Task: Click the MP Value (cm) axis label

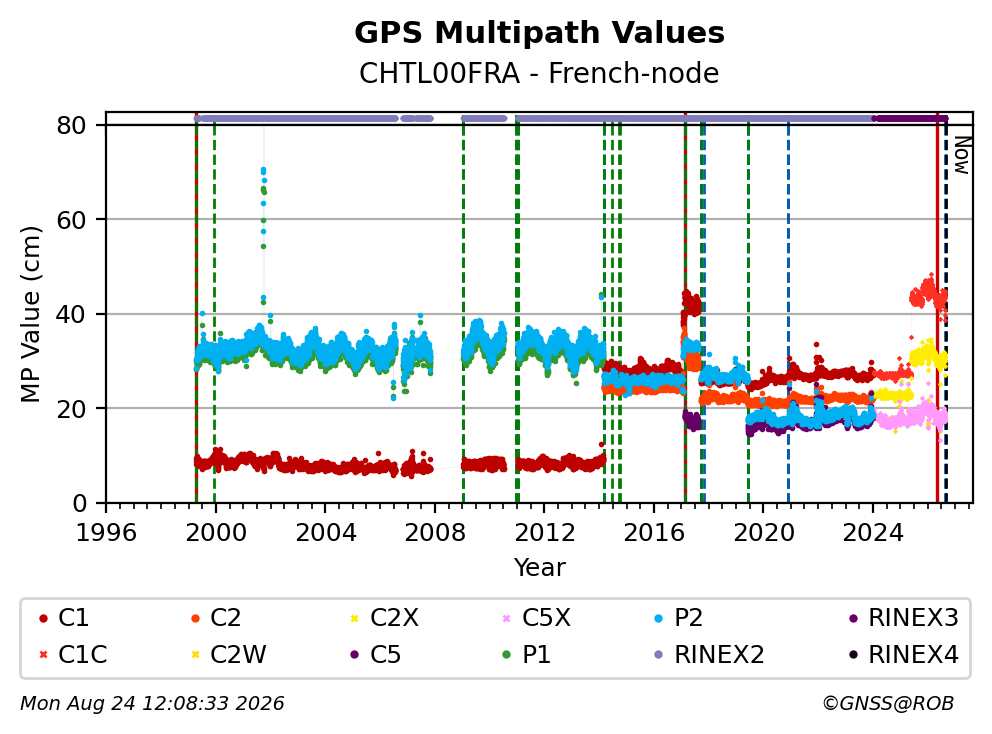Action: [x=30, y=314]
